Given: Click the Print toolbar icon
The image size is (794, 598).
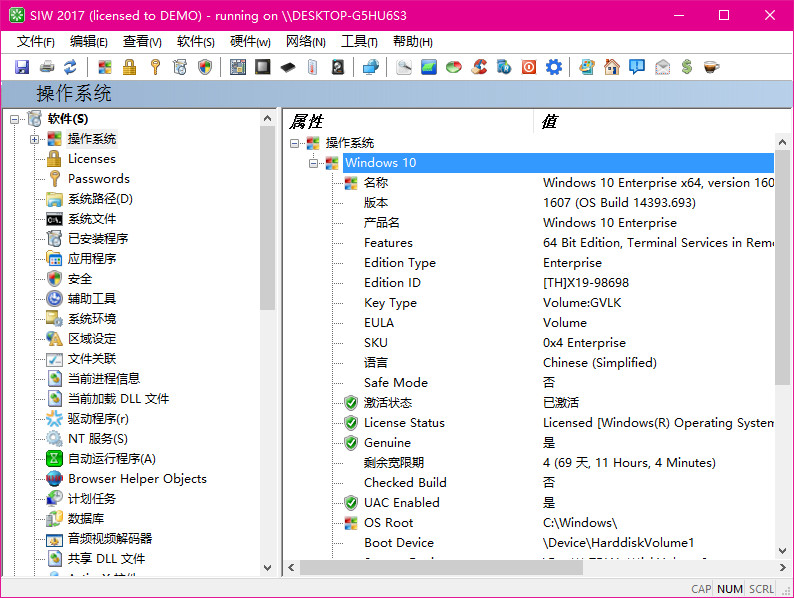Looking at the screenshot, I should point(47,67).
